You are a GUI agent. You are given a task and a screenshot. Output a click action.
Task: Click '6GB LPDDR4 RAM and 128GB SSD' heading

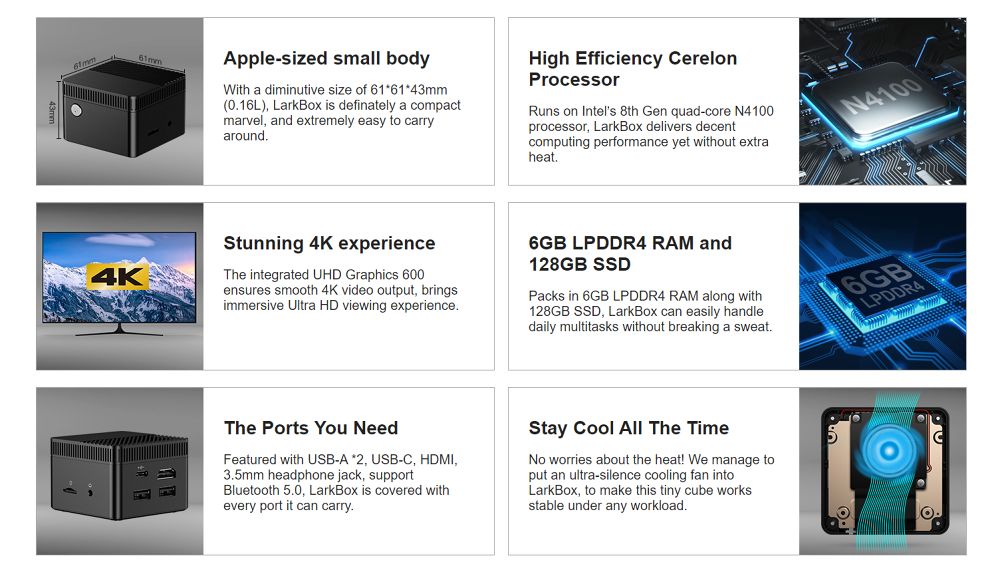[x=630, y=254]
